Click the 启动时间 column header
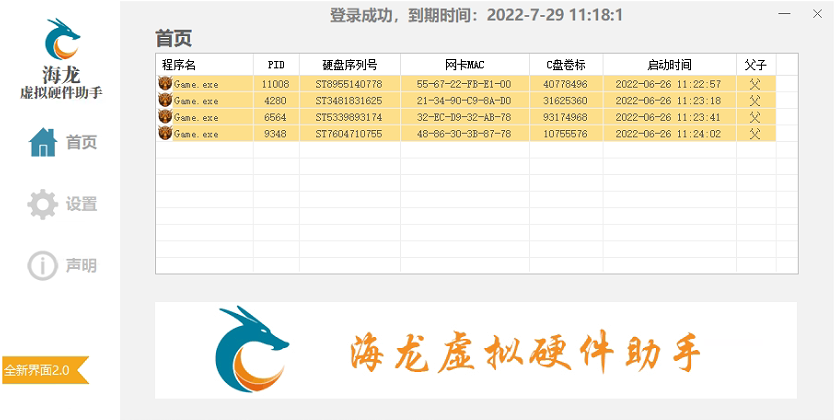This screenshot has width=834, height=420. click(x=670, y=65)
